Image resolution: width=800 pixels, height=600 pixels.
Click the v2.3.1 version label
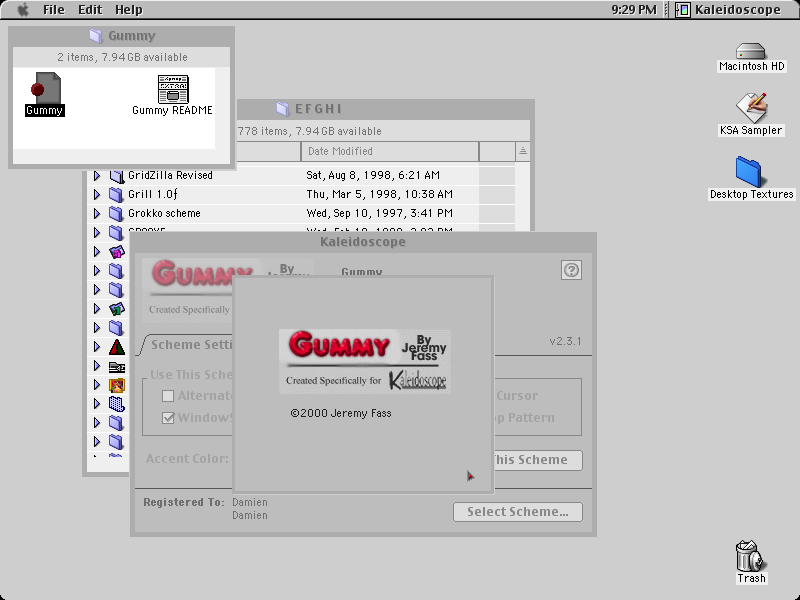[x=565, y=341]
